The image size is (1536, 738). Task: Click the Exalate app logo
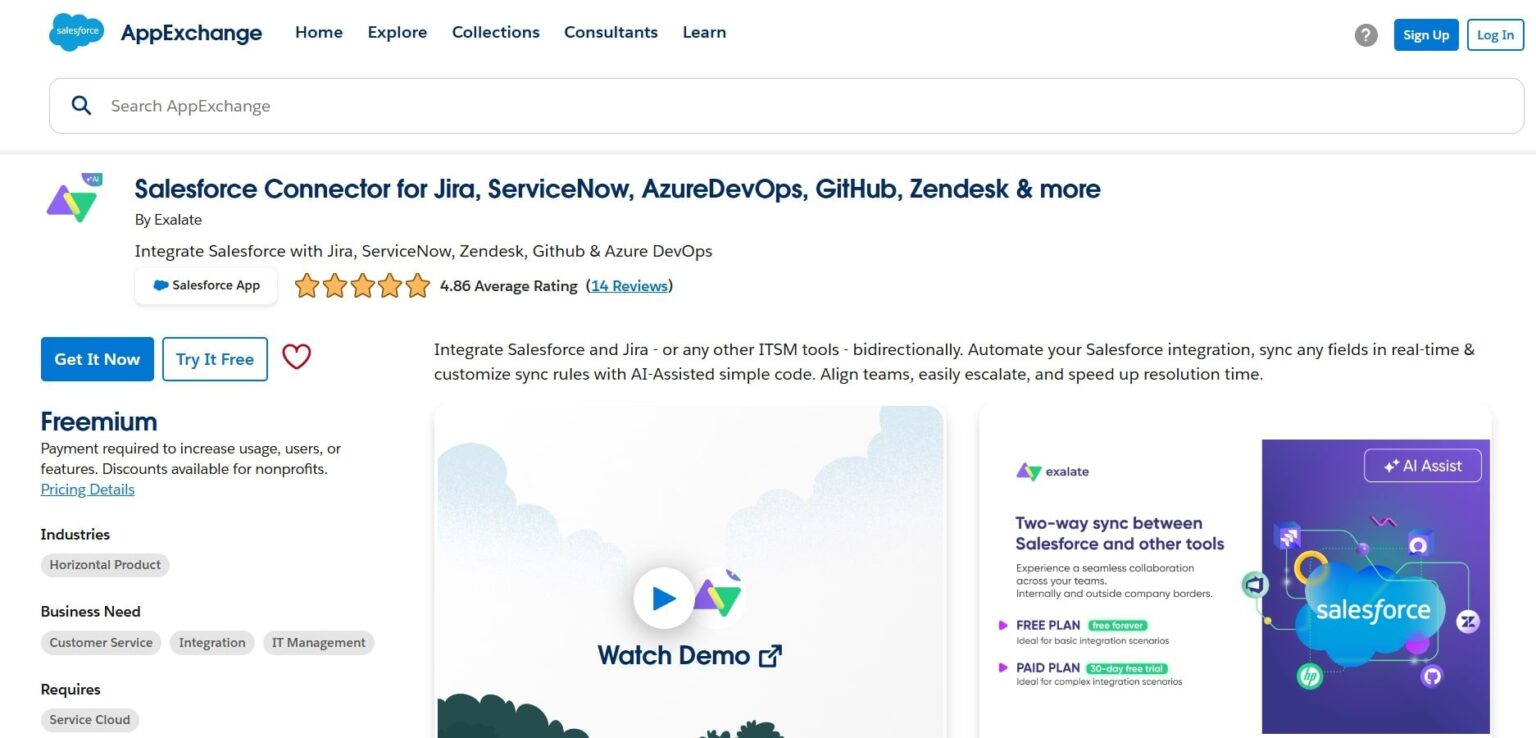point(73,198)
